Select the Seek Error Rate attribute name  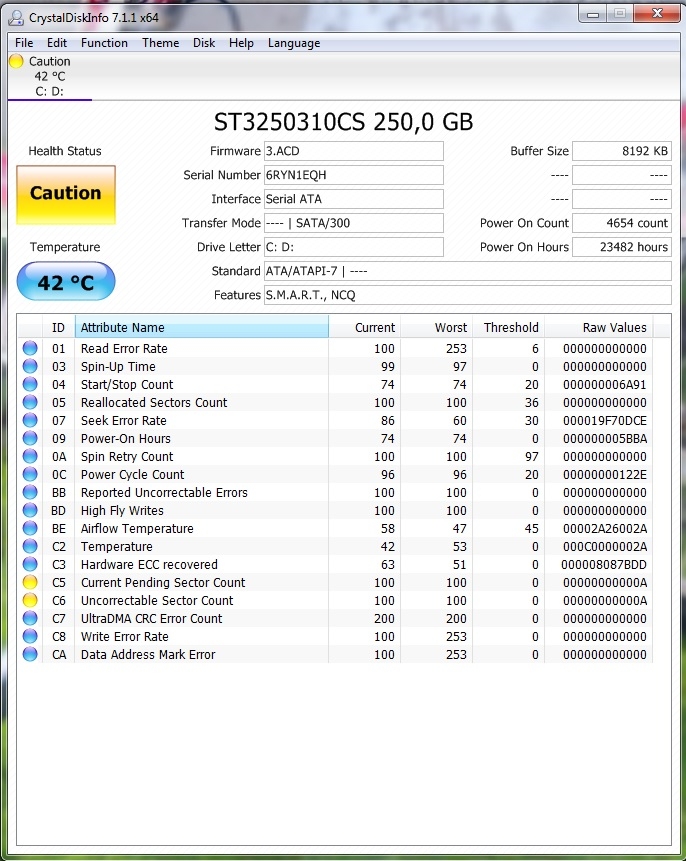(124, 421)
